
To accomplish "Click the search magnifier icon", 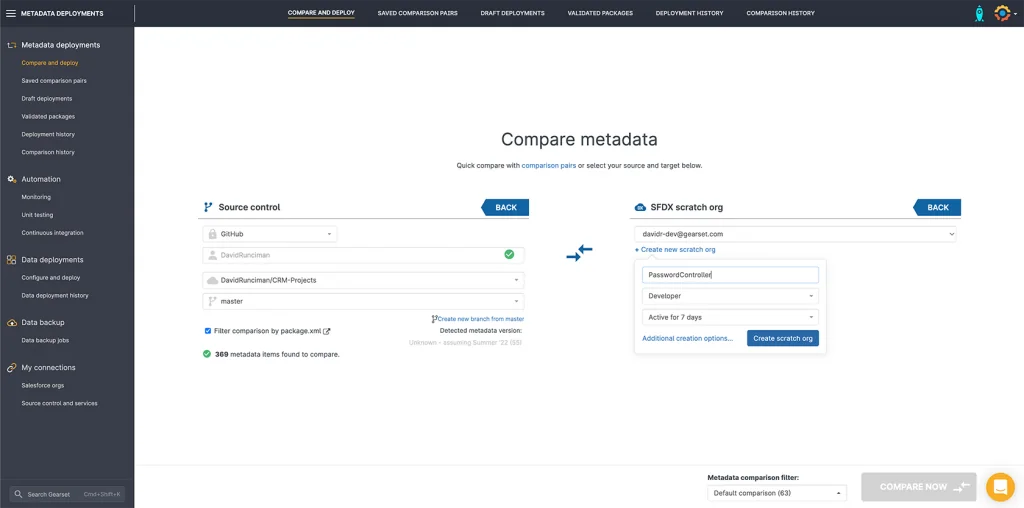I will click(x=18, y=494).
